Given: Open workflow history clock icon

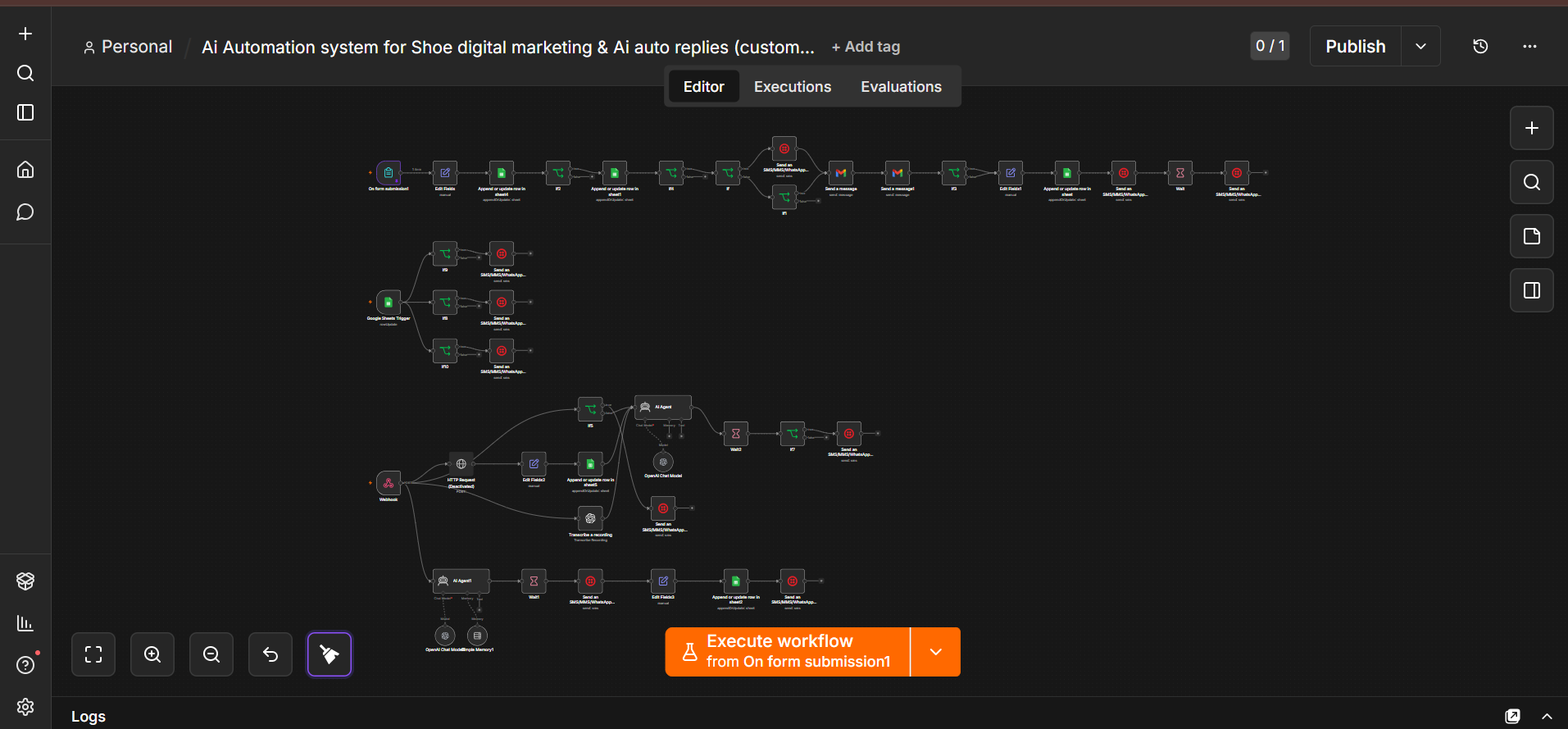Looking at the screenshot, I should pos(1480,47).
